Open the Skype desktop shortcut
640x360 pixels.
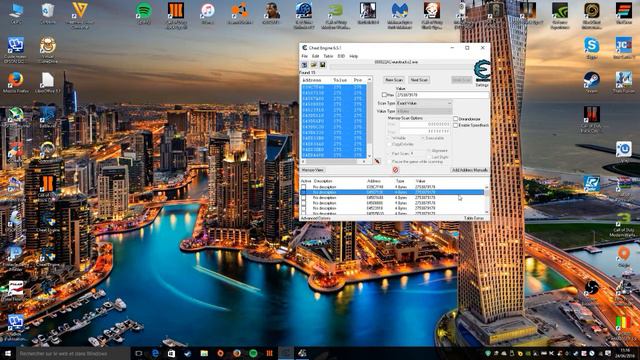[x=591, y=48]
